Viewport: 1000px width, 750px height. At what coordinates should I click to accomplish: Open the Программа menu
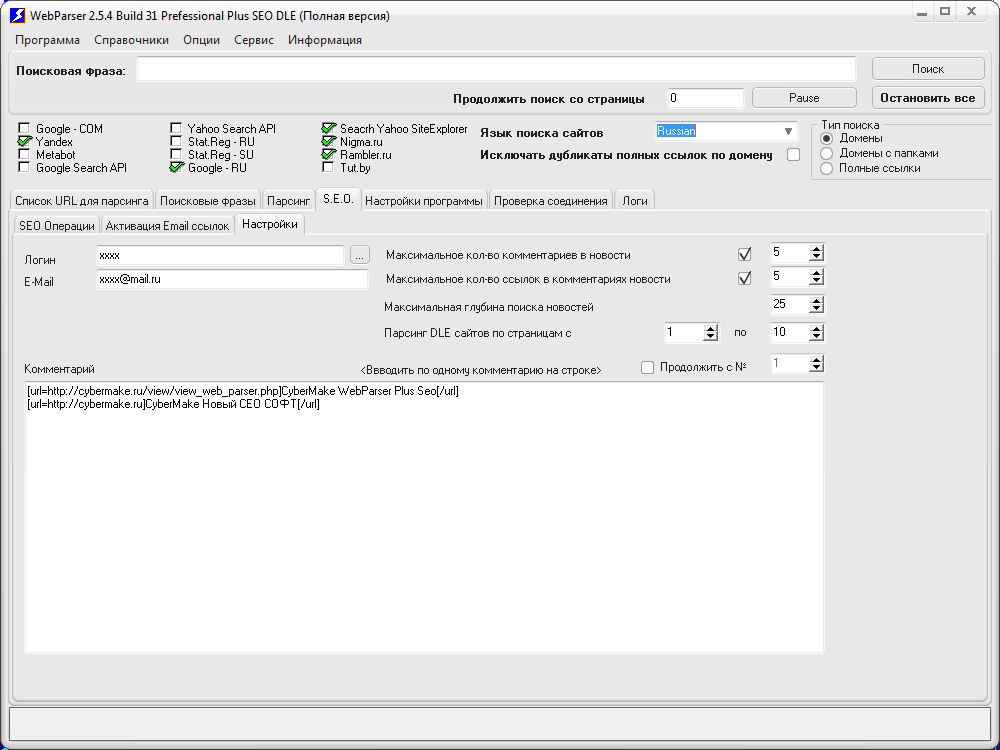coord(47,40)
